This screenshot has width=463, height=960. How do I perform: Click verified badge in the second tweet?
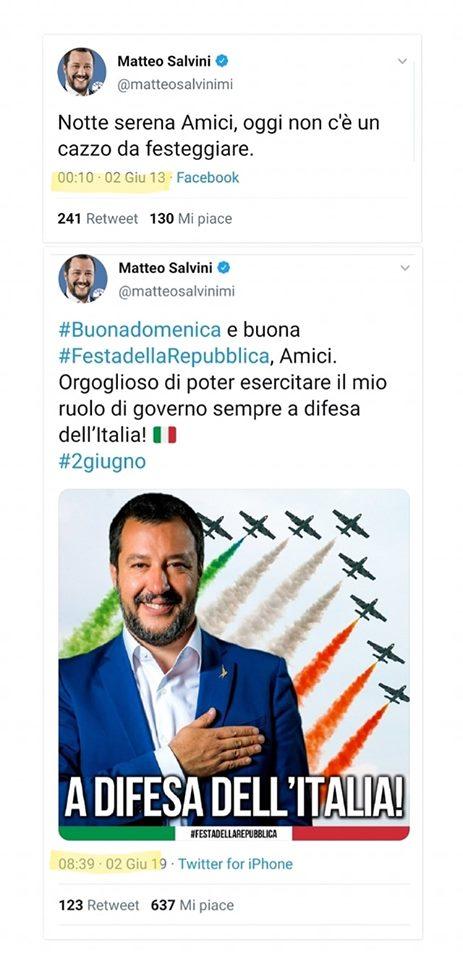pos(225,268)
